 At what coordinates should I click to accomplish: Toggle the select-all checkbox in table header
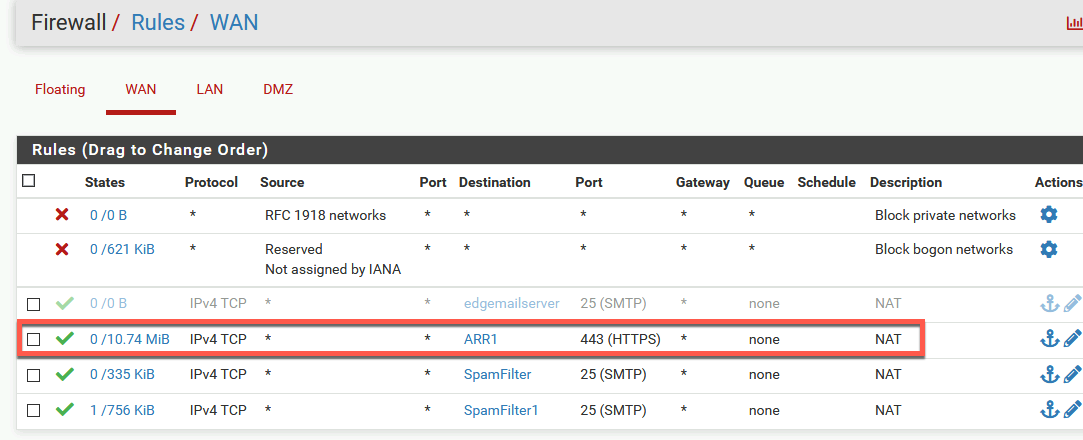pyautogui.click(x=28, y=181)
